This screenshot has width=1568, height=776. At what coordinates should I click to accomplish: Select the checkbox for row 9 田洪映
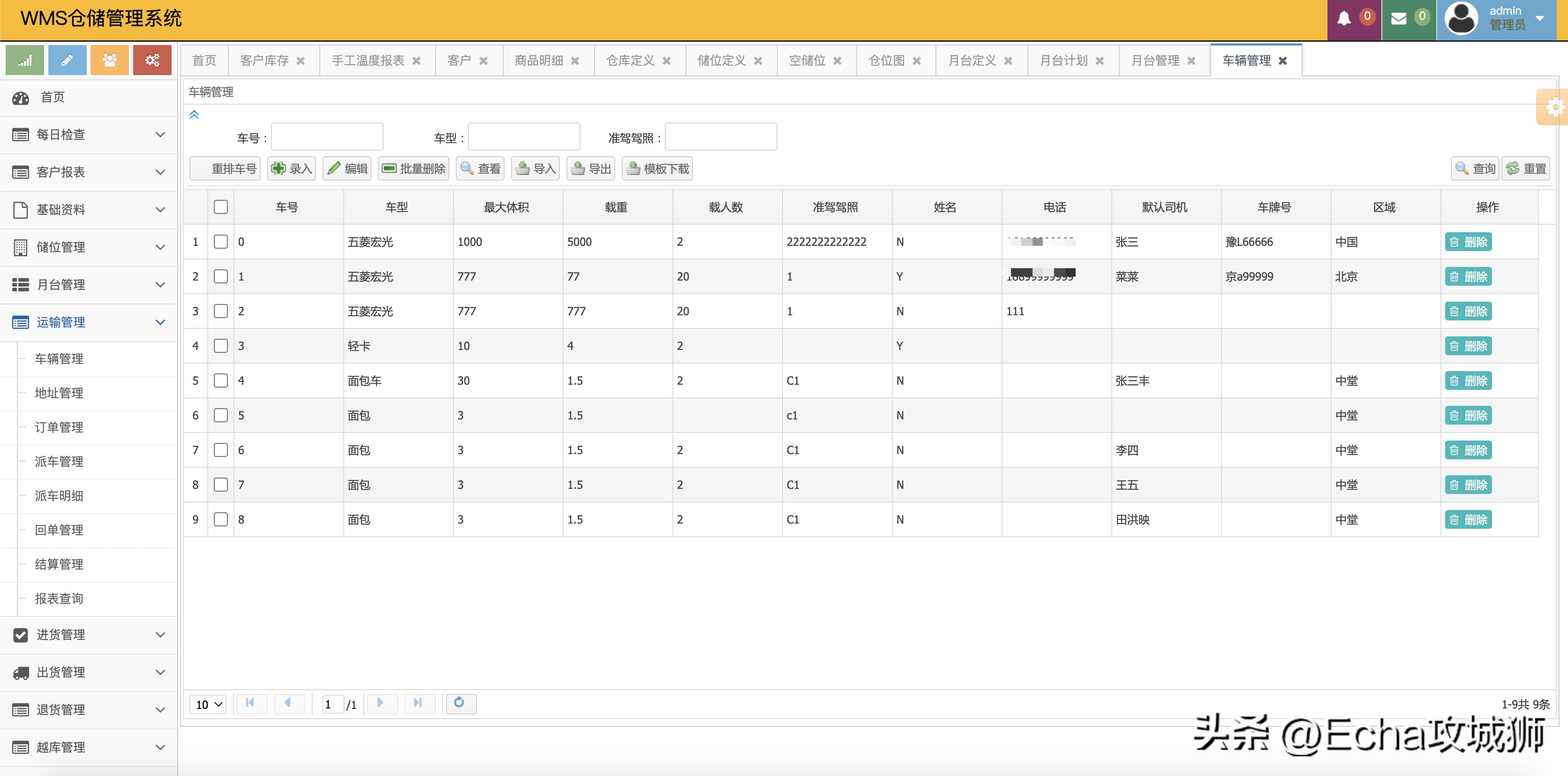[221, 519]
